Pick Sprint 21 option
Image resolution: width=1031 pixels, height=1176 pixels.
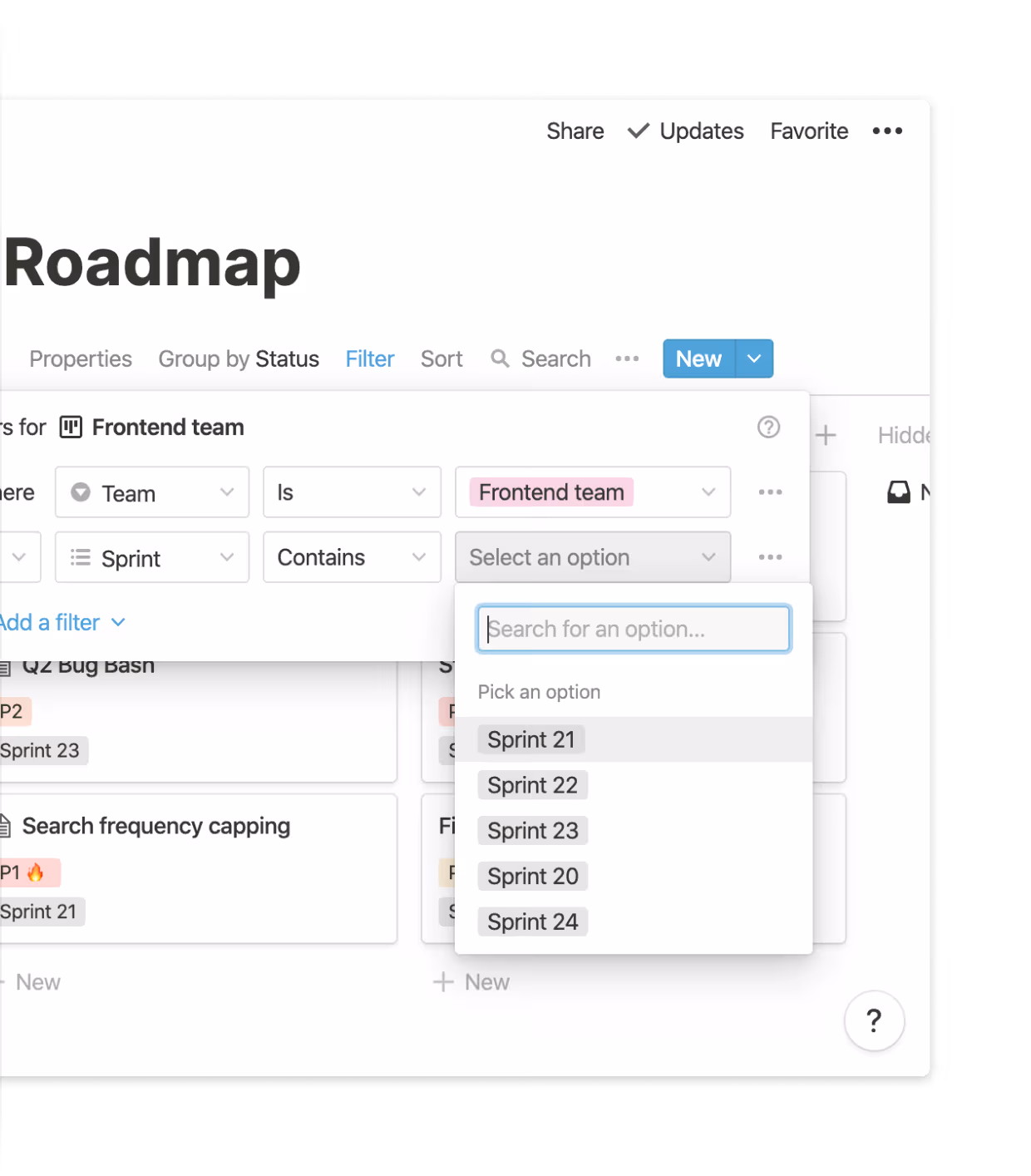(x=531, y=739)
